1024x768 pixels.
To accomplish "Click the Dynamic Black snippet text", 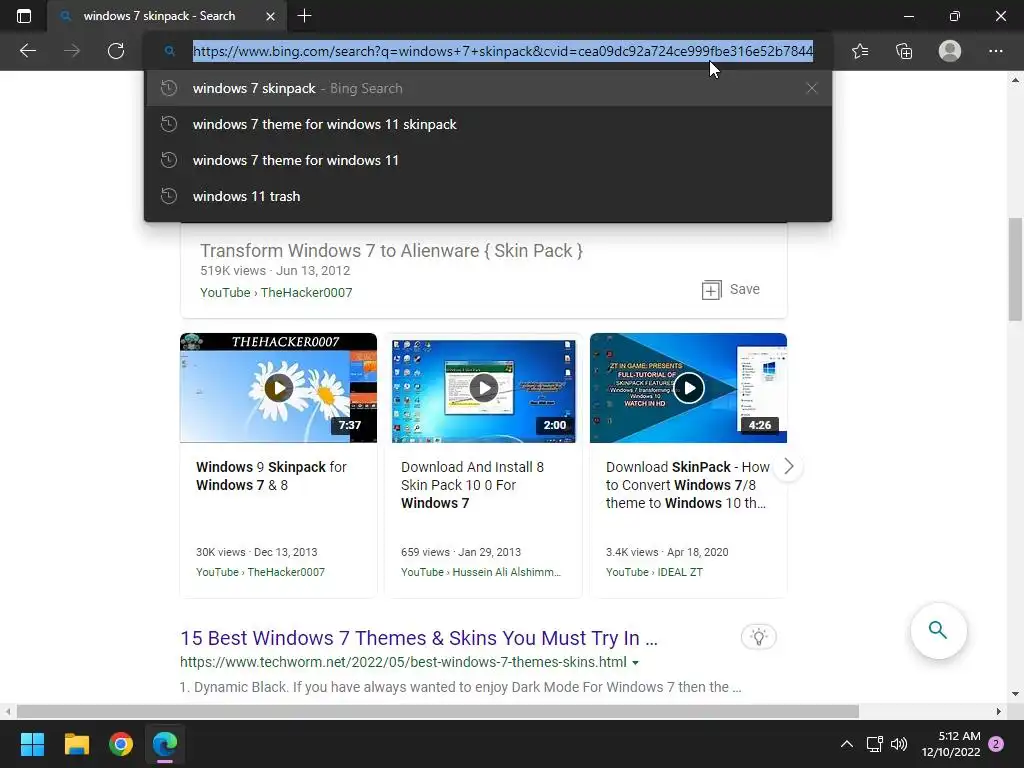I will 460,687.
